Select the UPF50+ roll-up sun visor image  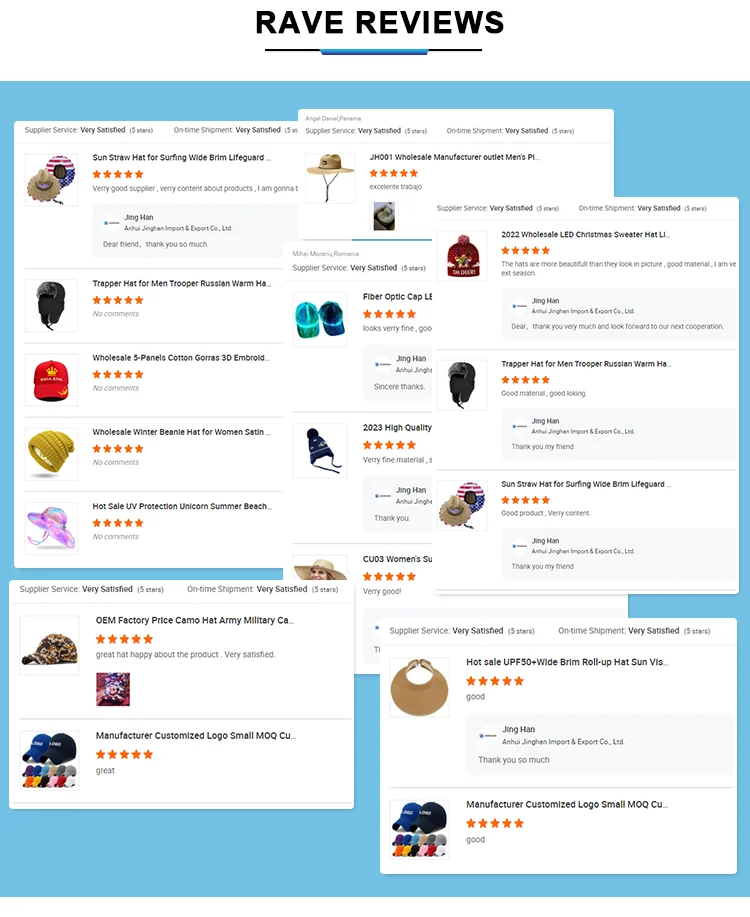click(x=419, y=687)
